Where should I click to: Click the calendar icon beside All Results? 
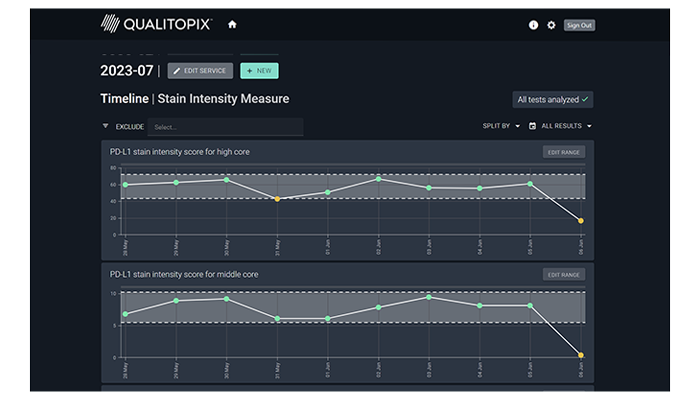point(532,126)
